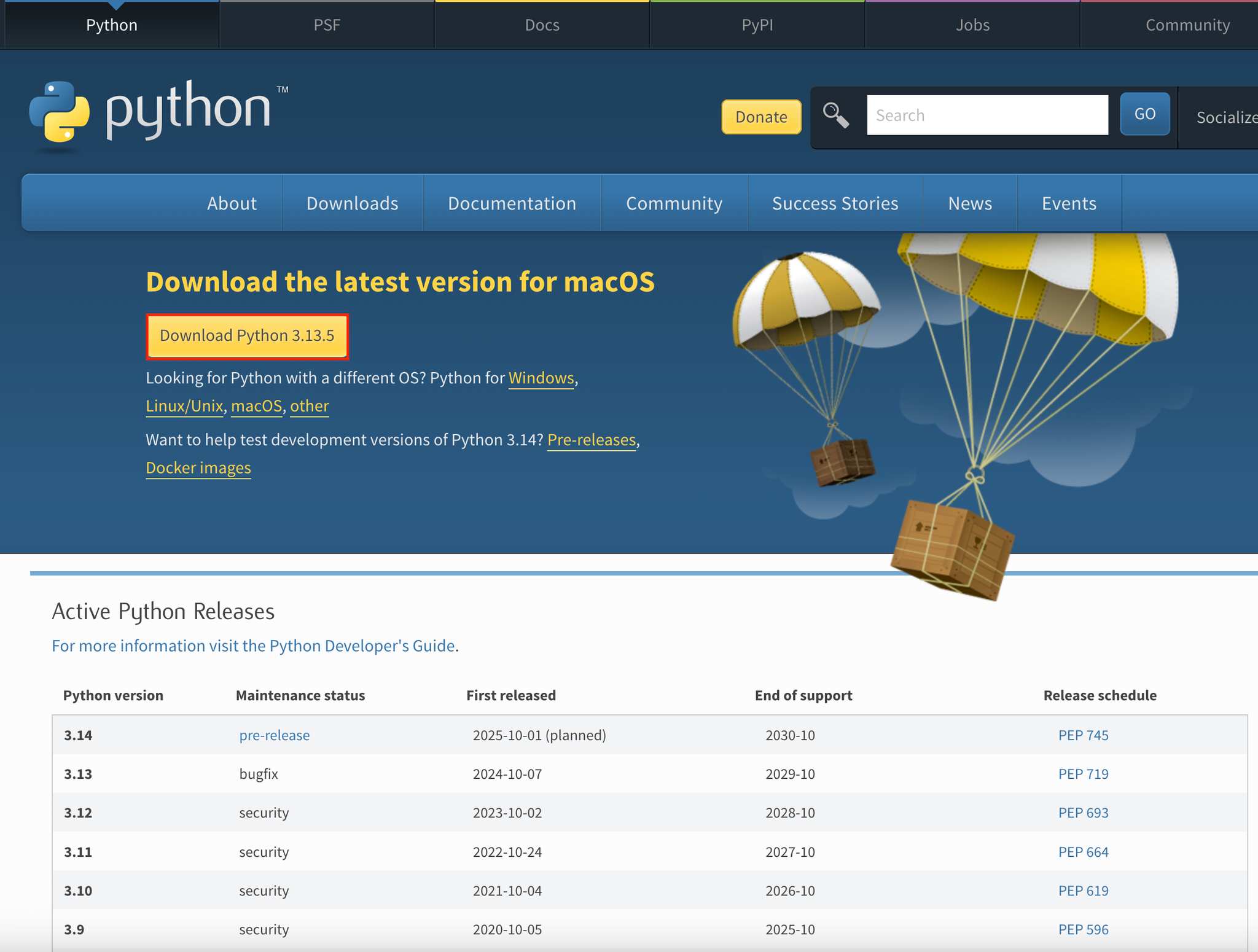Image resolution: width=1258 pixels, height=952 pixels.
Task: Click the yellow Donate button
Action: 761,117
